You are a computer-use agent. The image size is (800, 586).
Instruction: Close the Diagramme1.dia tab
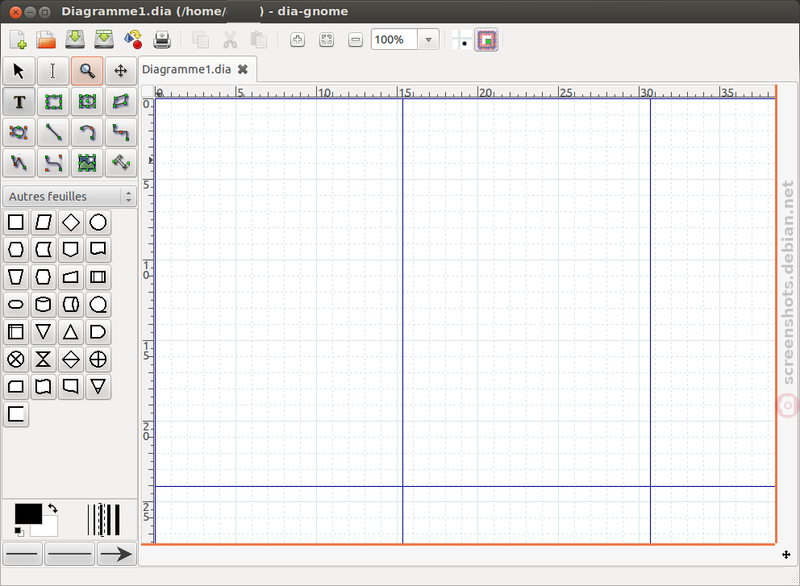point(243,69)
